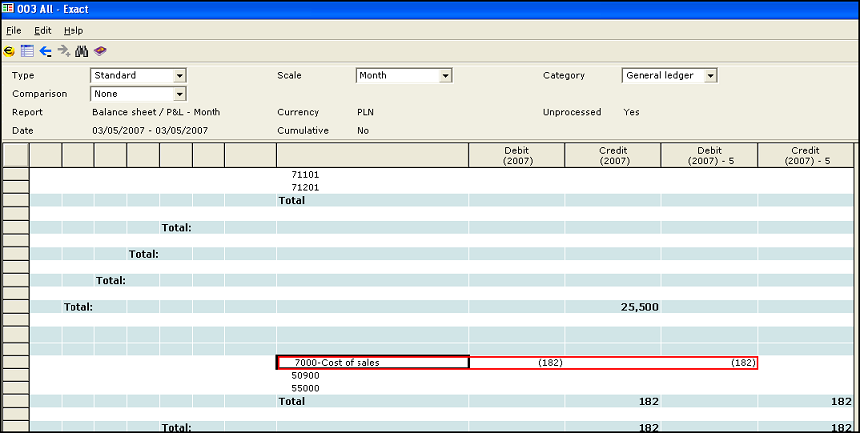The width and height of the screenshot is (860, 433).
Task: Open the File menu
Action: (x=14, y=31)
